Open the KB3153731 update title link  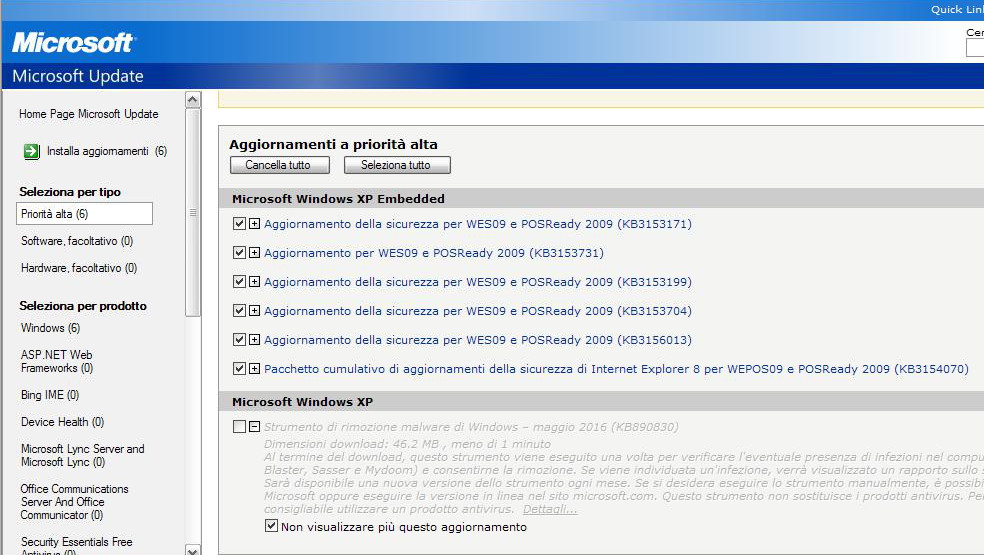pyautogui.click(x=434, y=253)
